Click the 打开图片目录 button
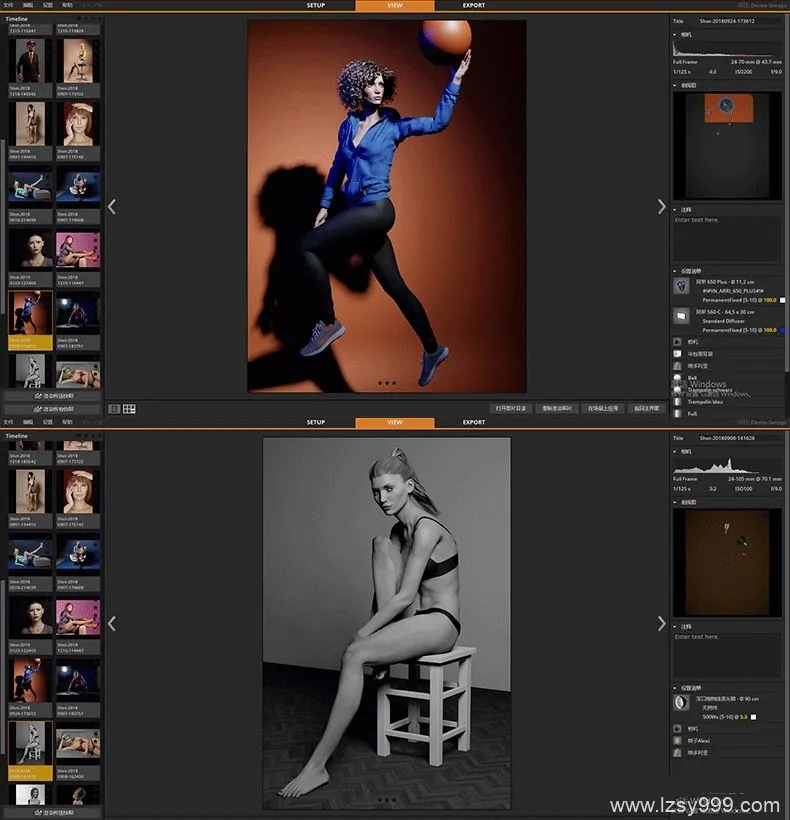The height and width of the screenshot is (820, 790). click(511, 408)
